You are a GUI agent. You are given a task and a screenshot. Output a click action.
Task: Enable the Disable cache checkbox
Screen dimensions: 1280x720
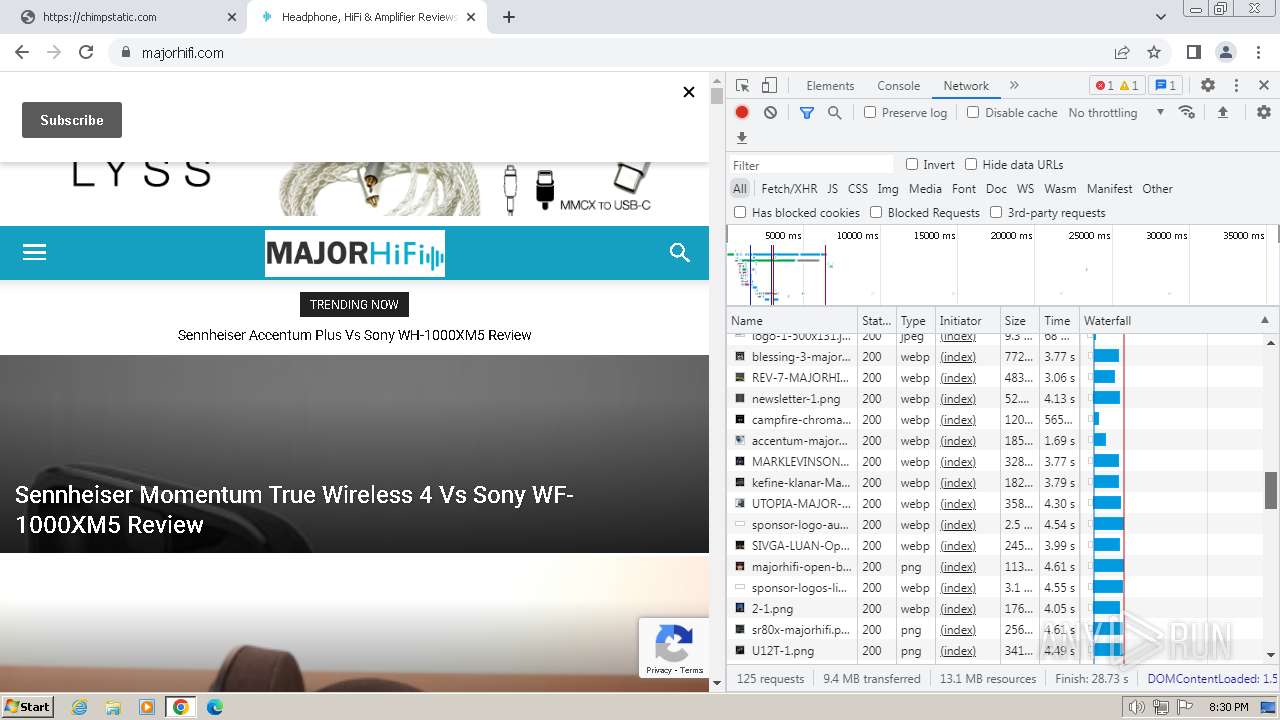click(x=973, y=112)
